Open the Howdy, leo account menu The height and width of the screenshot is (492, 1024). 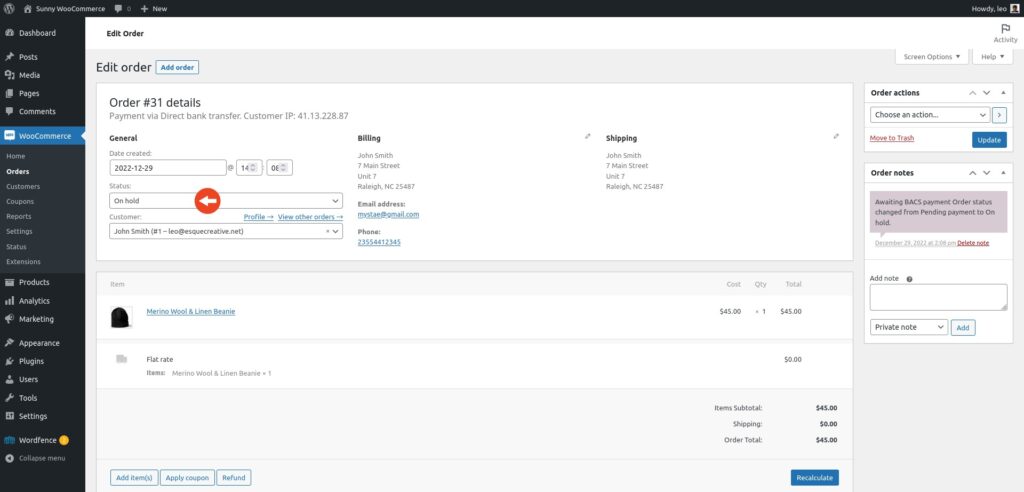tap(995, 8)
